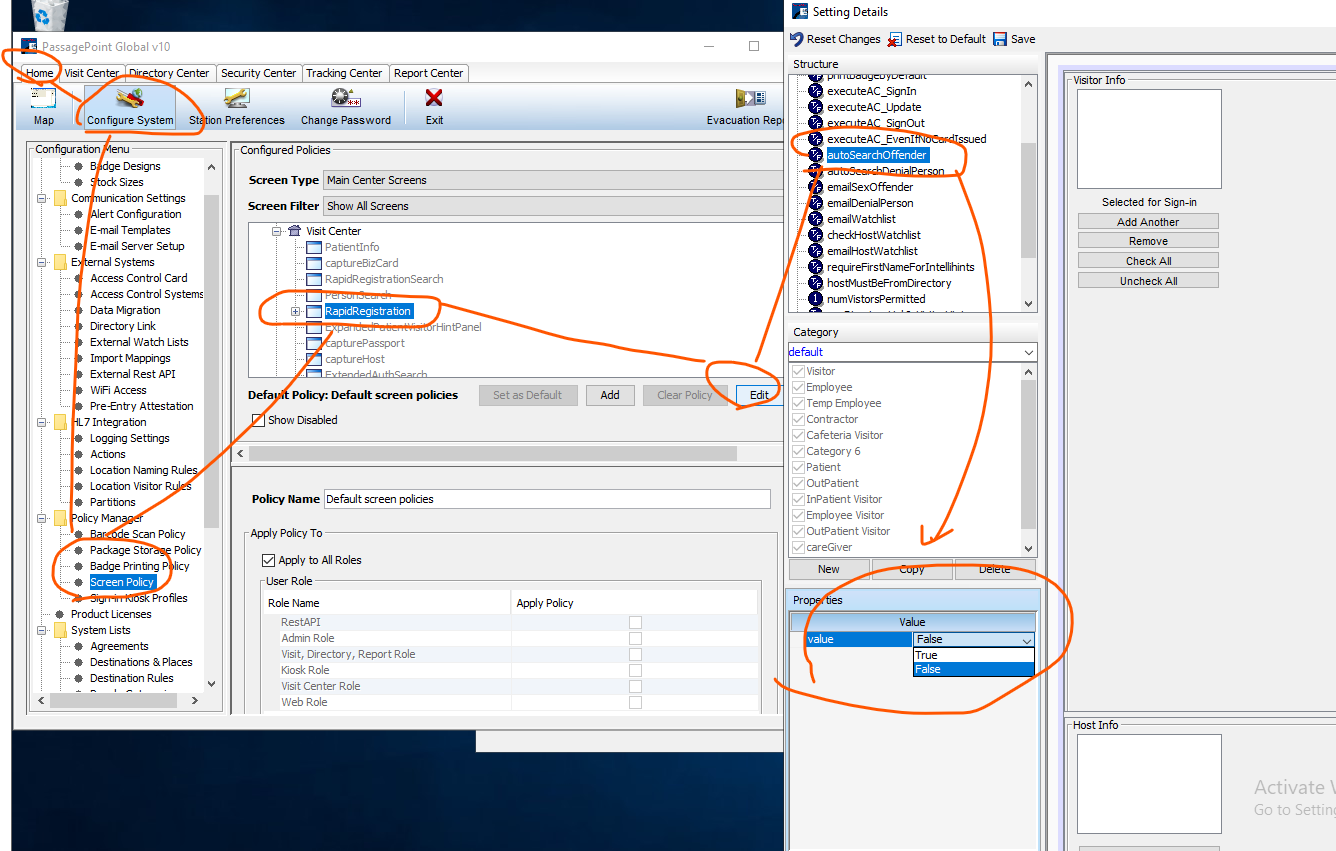
Task: Toggle Apply to All Roles checkbox
Action: coord(268,560)
